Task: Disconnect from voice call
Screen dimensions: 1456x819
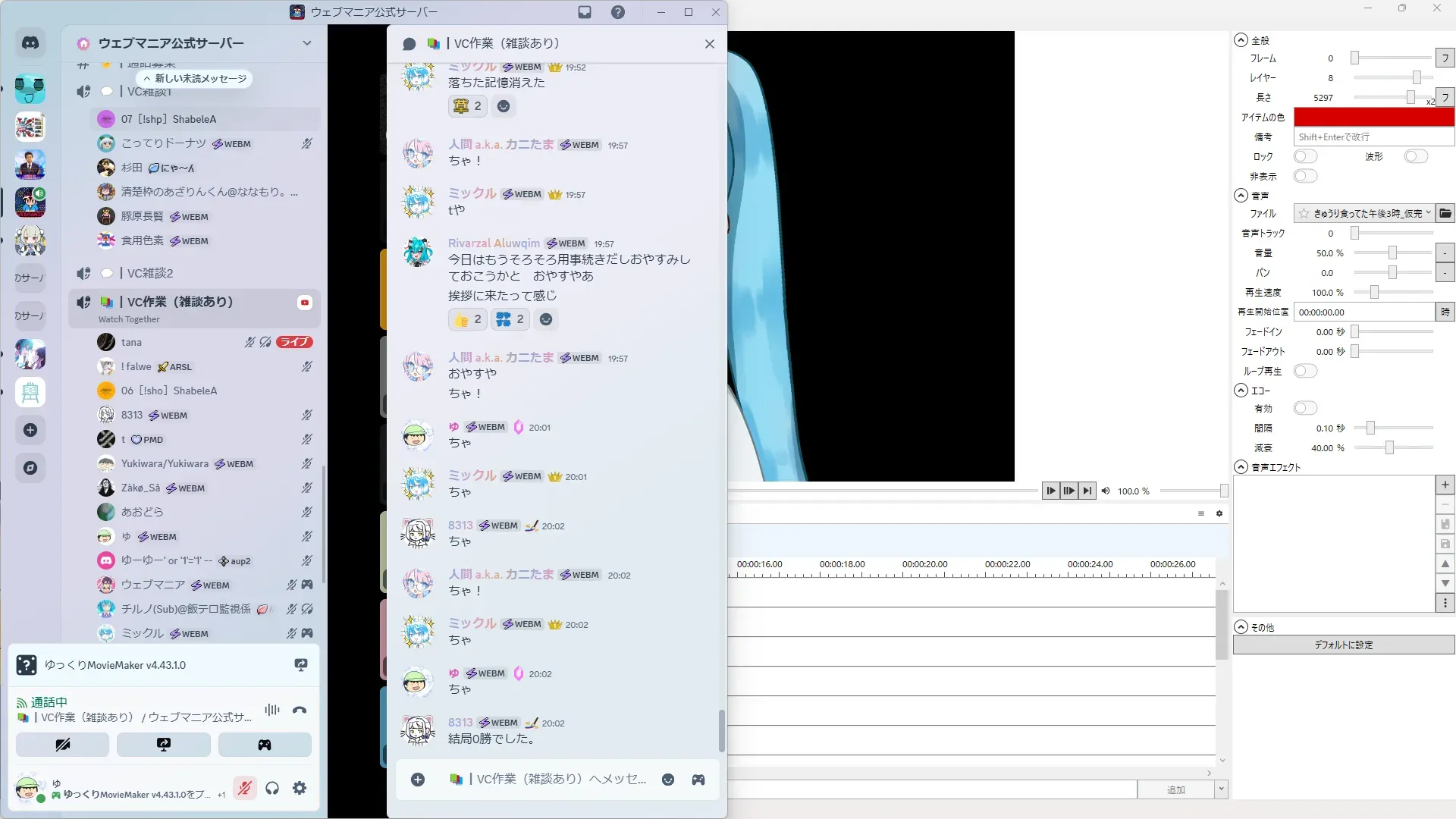Action: pyautogui.click(x=300, y=711)
